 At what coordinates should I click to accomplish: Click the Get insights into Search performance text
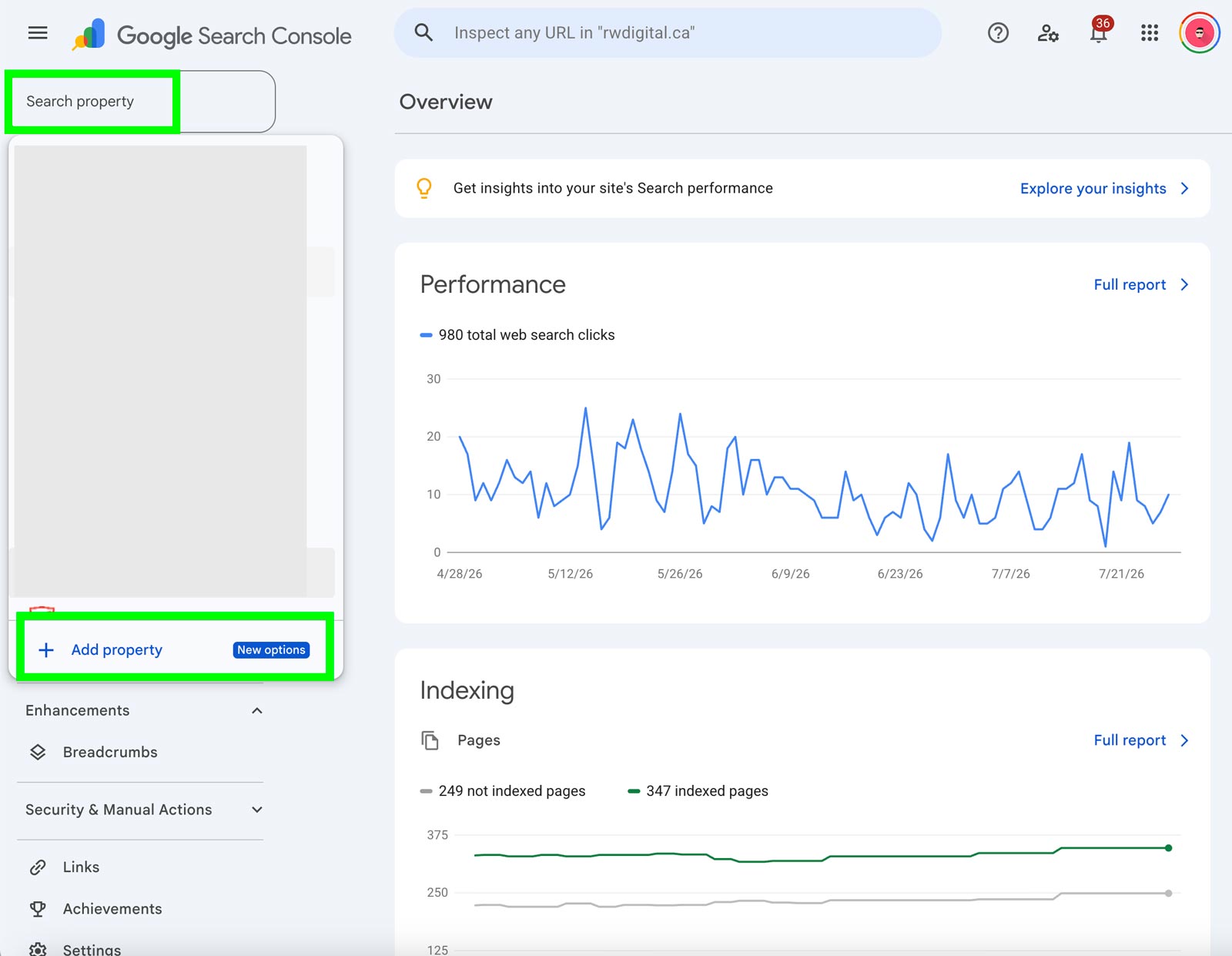tap(613, 188)
